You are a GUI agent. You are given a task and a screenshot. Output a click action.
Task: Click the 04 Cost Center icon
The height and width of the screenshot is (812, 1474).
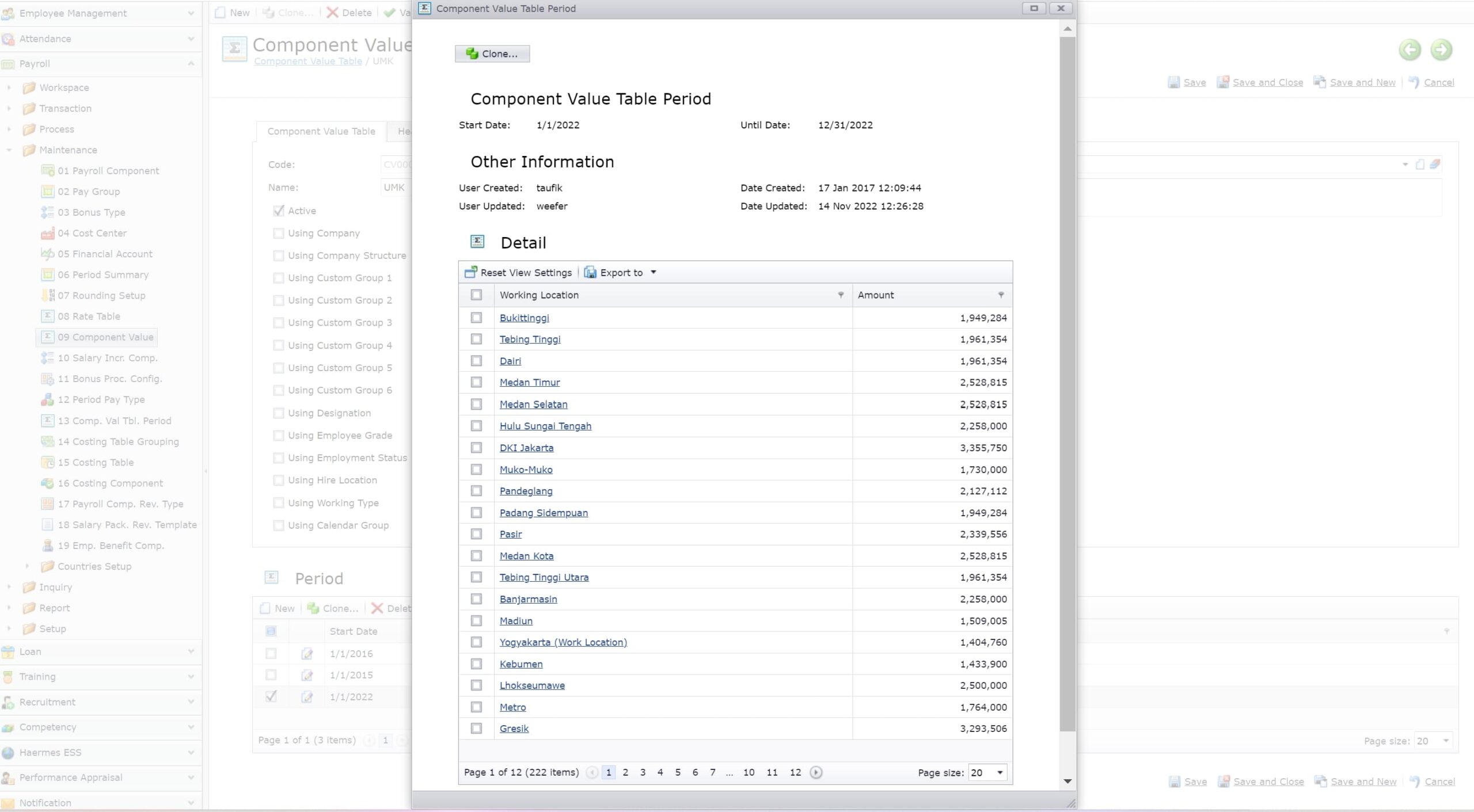(x=48, y=233)
